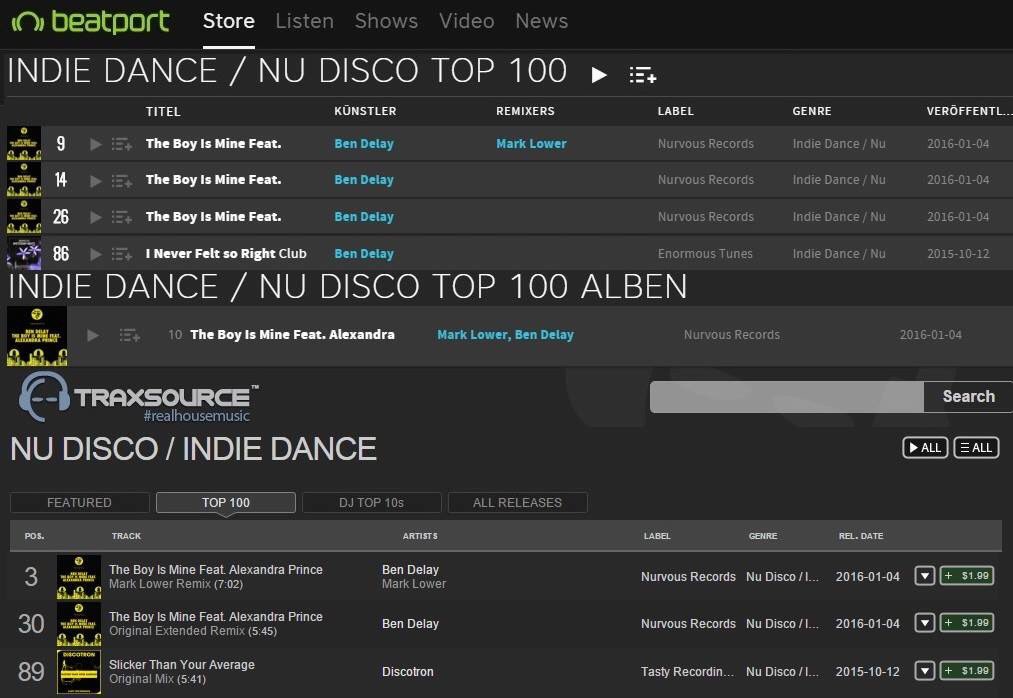Open Tasty Recordings label link
This screenshot has height=698, width=1013.
pos(687,672)
